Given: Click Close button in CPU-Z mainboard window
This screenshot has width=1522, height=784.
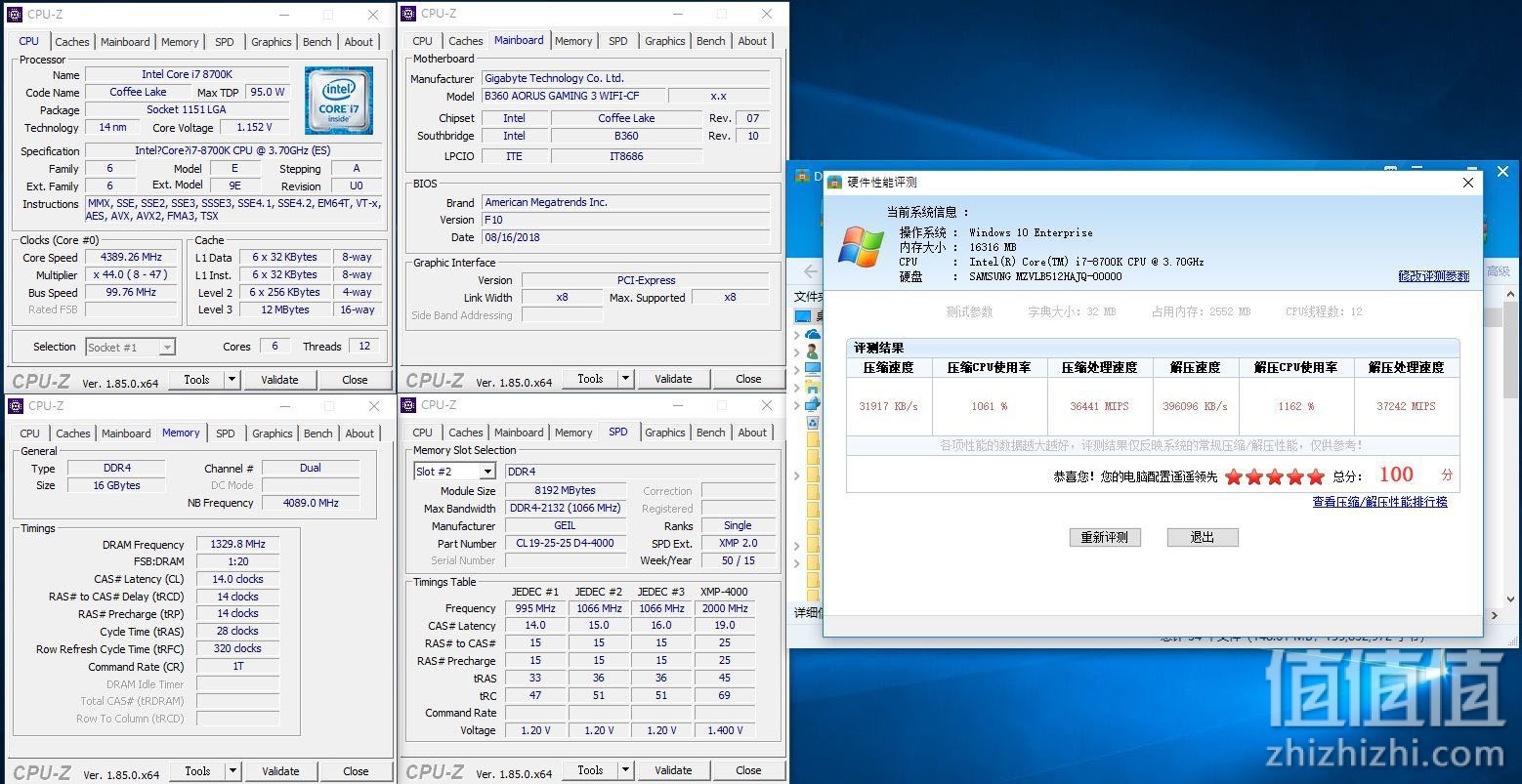Looking at the screenshot, I should pos(748,379).
